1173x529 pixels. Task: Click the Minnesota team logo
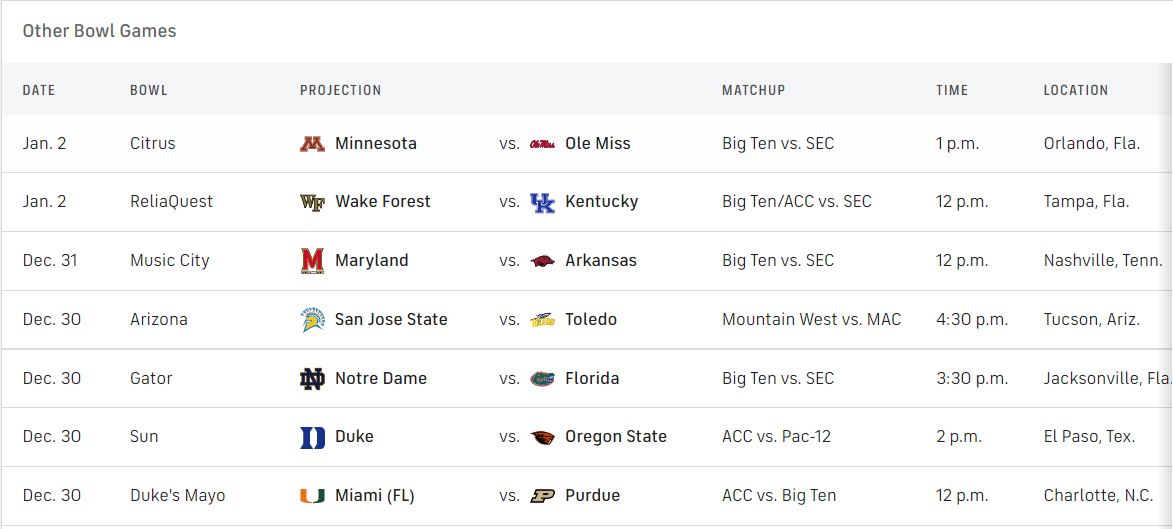tap(312, 144)
